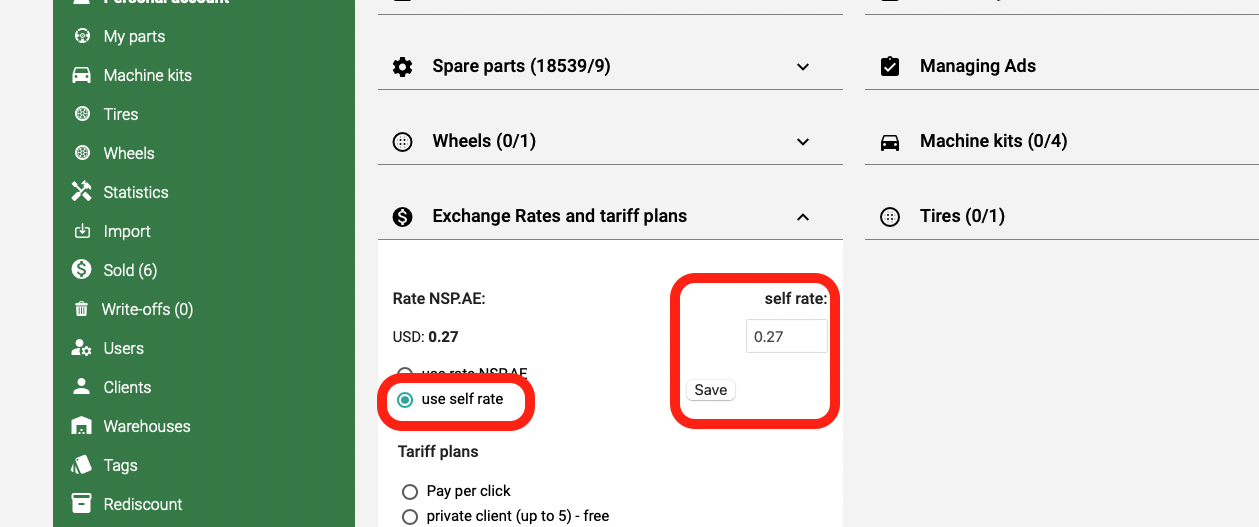
Task: Click the Import download icon
Action: [82, 231]
